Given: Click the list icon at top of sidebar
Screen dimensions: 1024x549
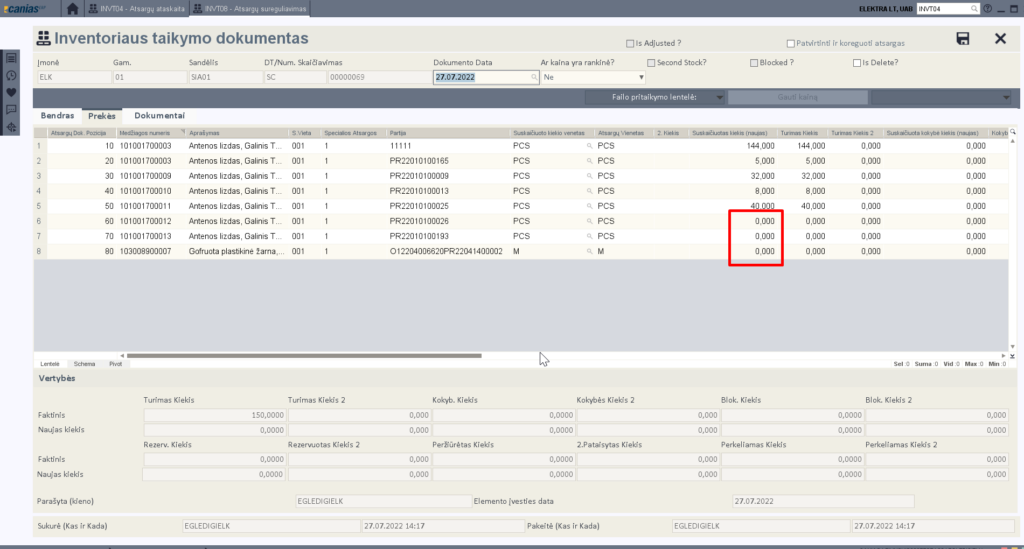Looking at the screenshot, I should pos(11,58).
